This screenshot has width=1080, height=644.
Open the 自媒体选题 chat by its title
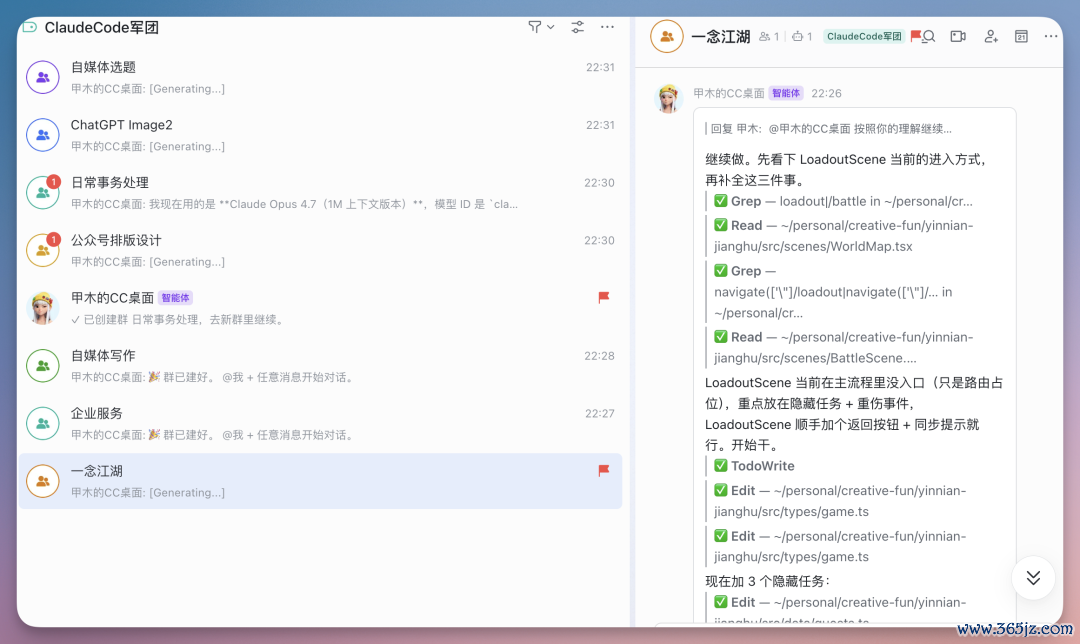(103, 67)
